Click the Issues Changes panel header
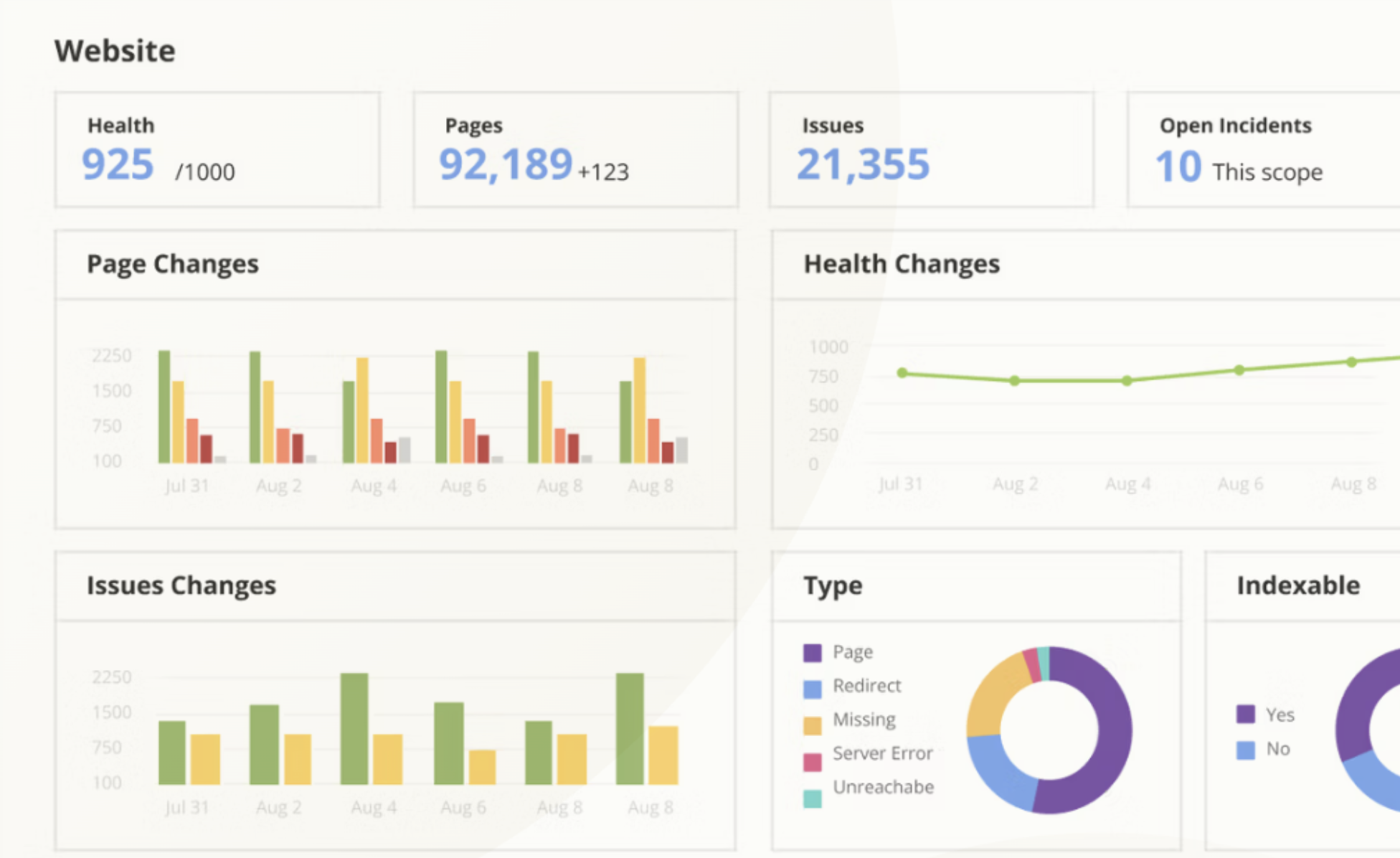The image size is (1400, 858). coord(181,585)
